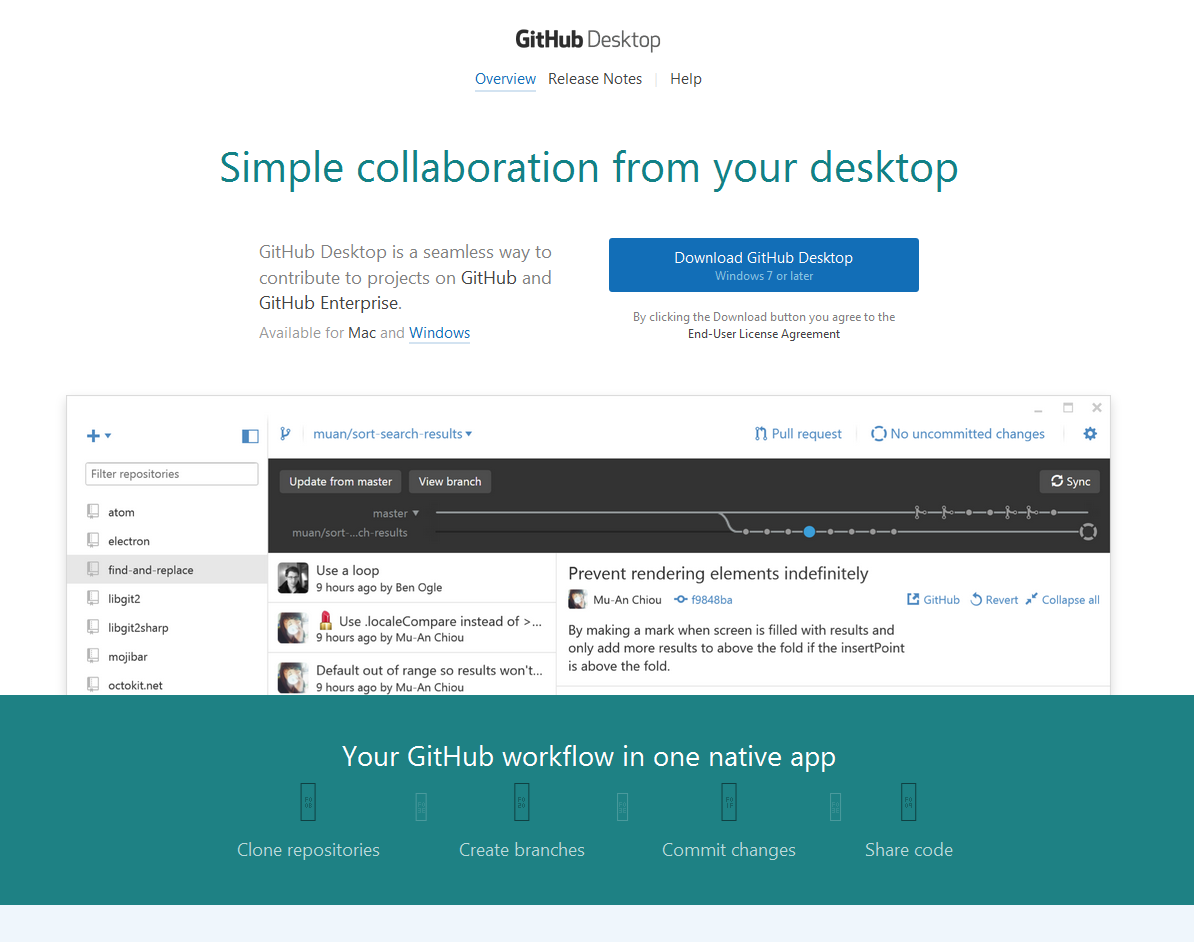
Task: Select the libgit2sharp repository
Action: (x=138, y=628)
